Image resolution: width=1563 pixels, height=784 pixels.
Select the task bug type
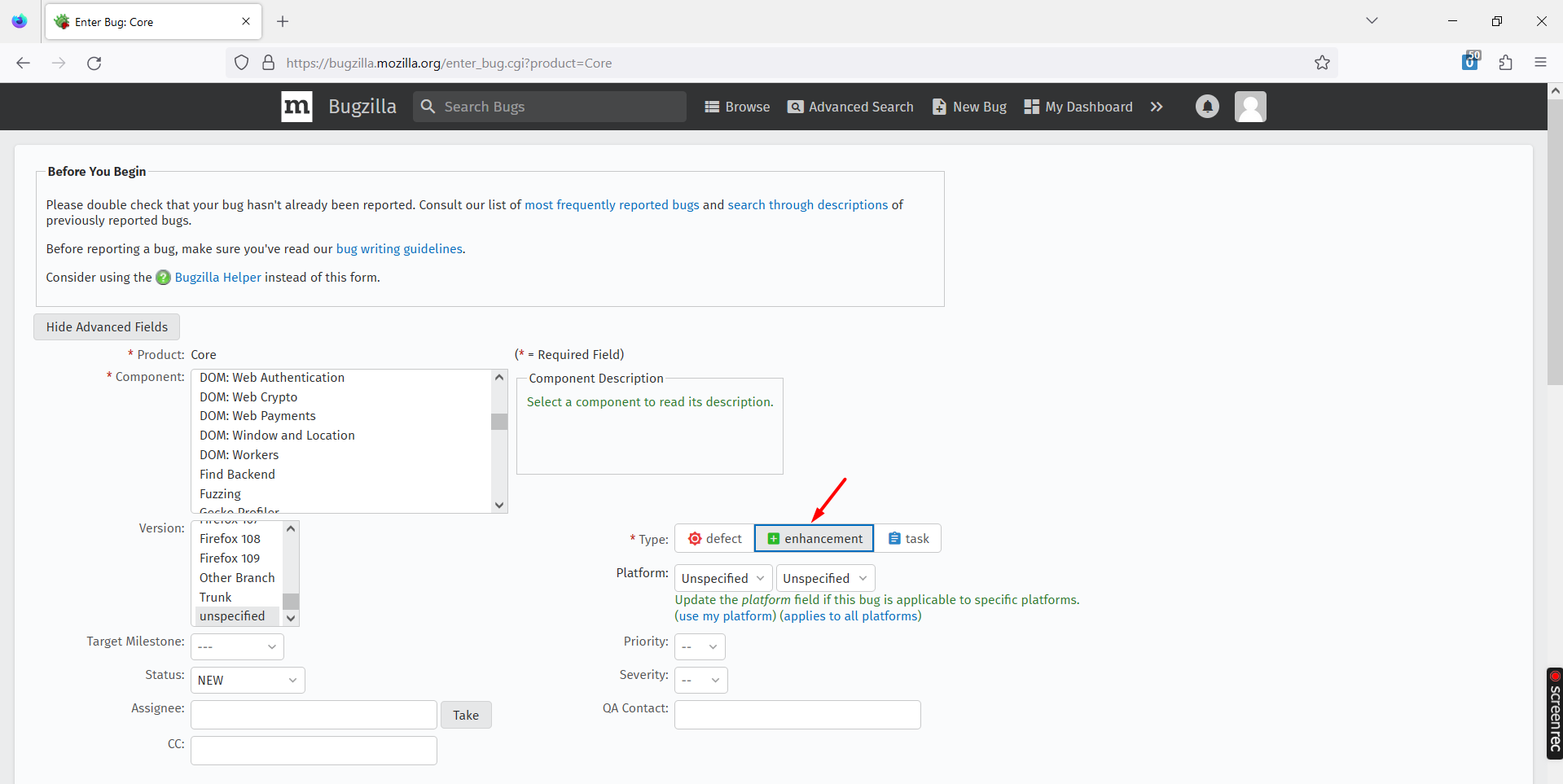907,538
